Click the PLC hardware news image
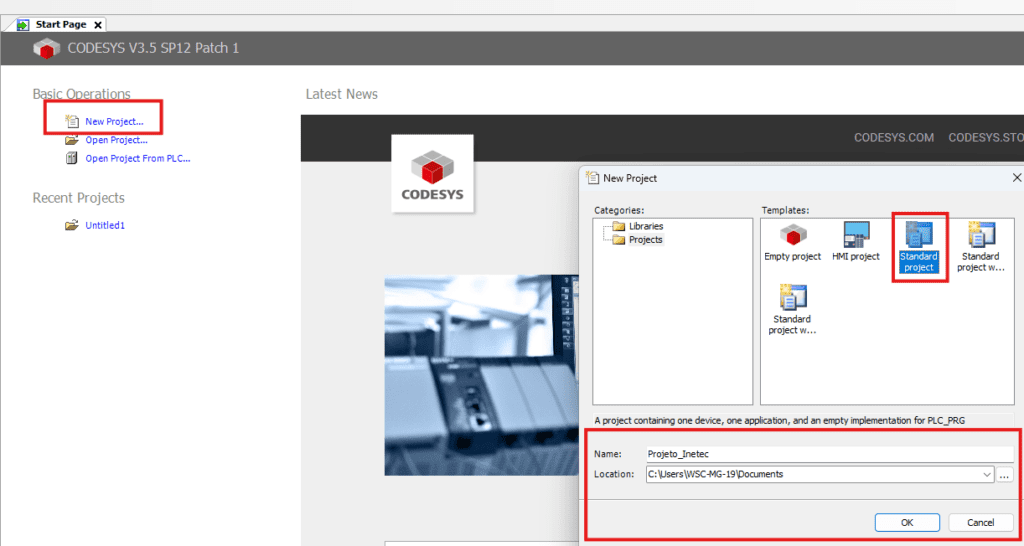 [x=481, y=375]
